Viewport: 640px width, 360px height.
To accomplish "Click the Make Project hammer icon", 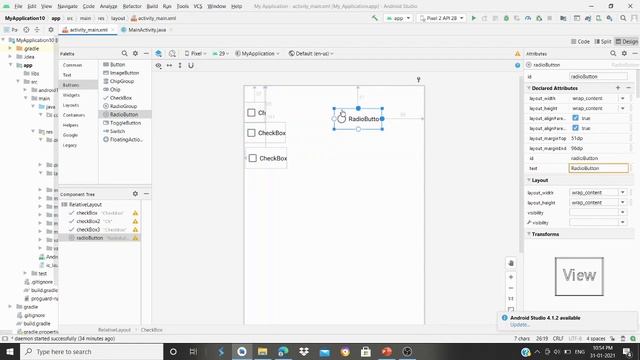I will [x=374, y=18].
